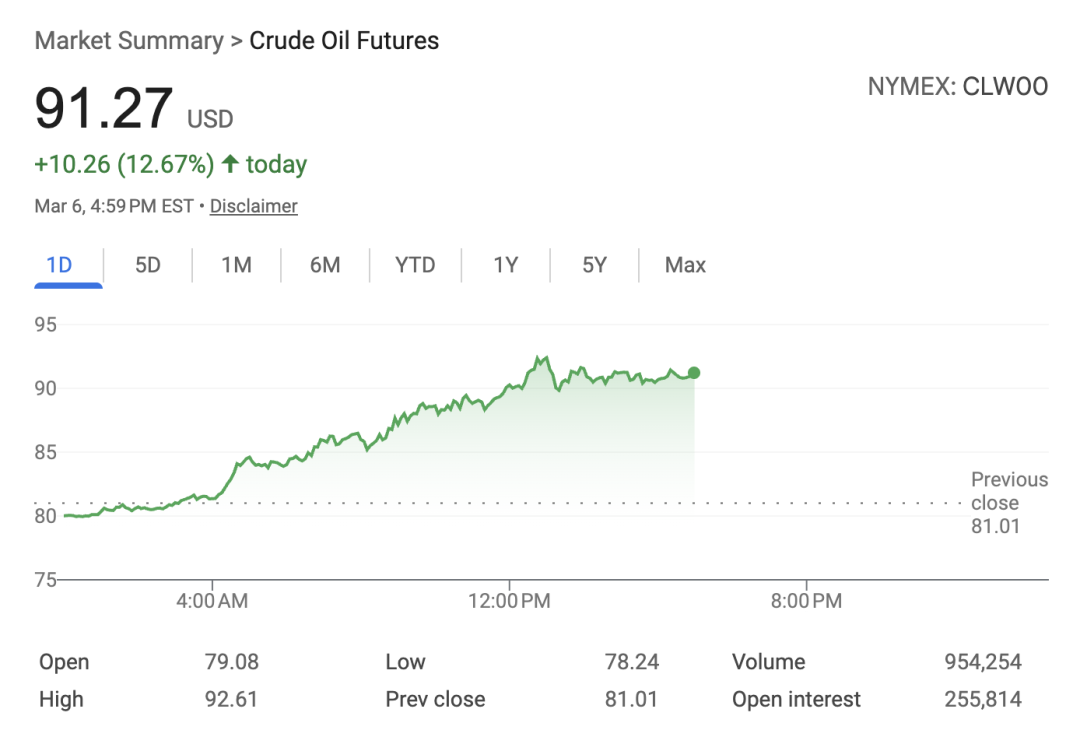Click the 12:00 PM axis label
Screen dimensions: 1080x730
510,601
